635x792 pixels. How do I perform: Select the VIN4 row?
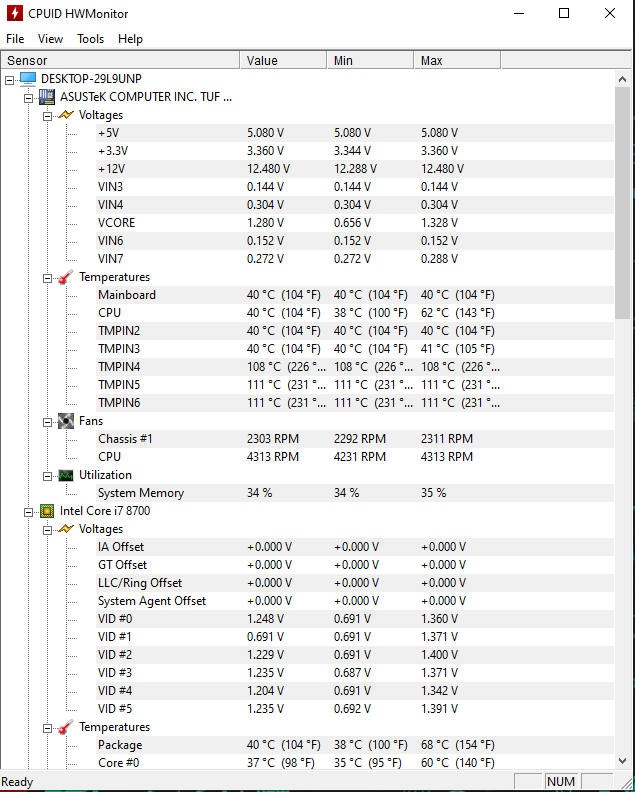click(x=355, y=205)
